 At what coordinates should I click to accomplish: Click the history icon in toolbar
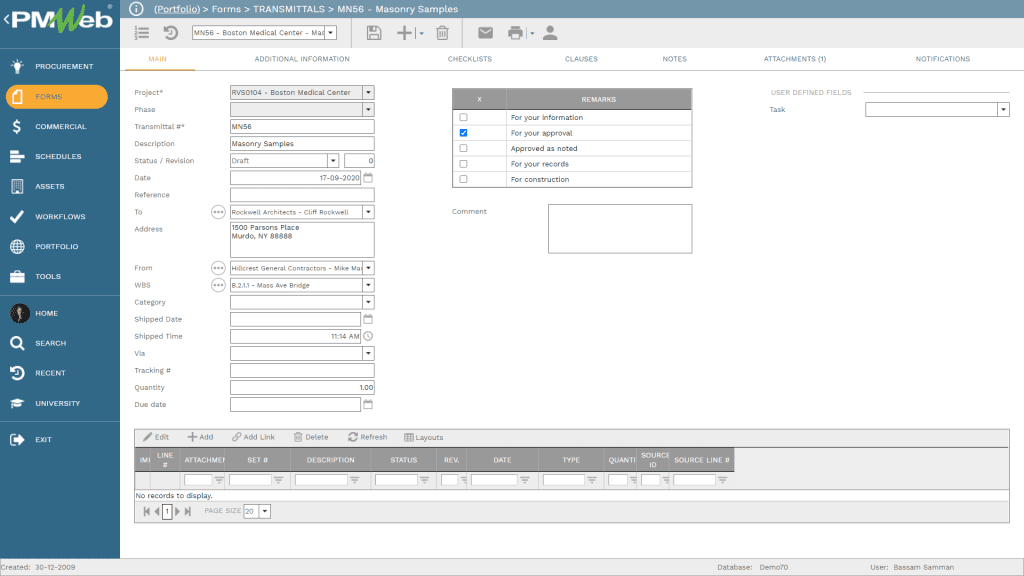(170, 33)
